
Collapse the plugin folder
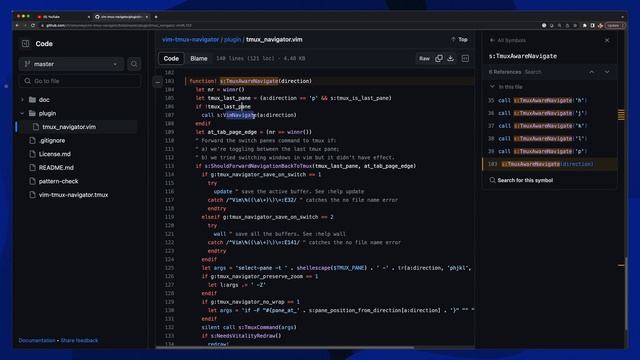(x=22, y=113)
